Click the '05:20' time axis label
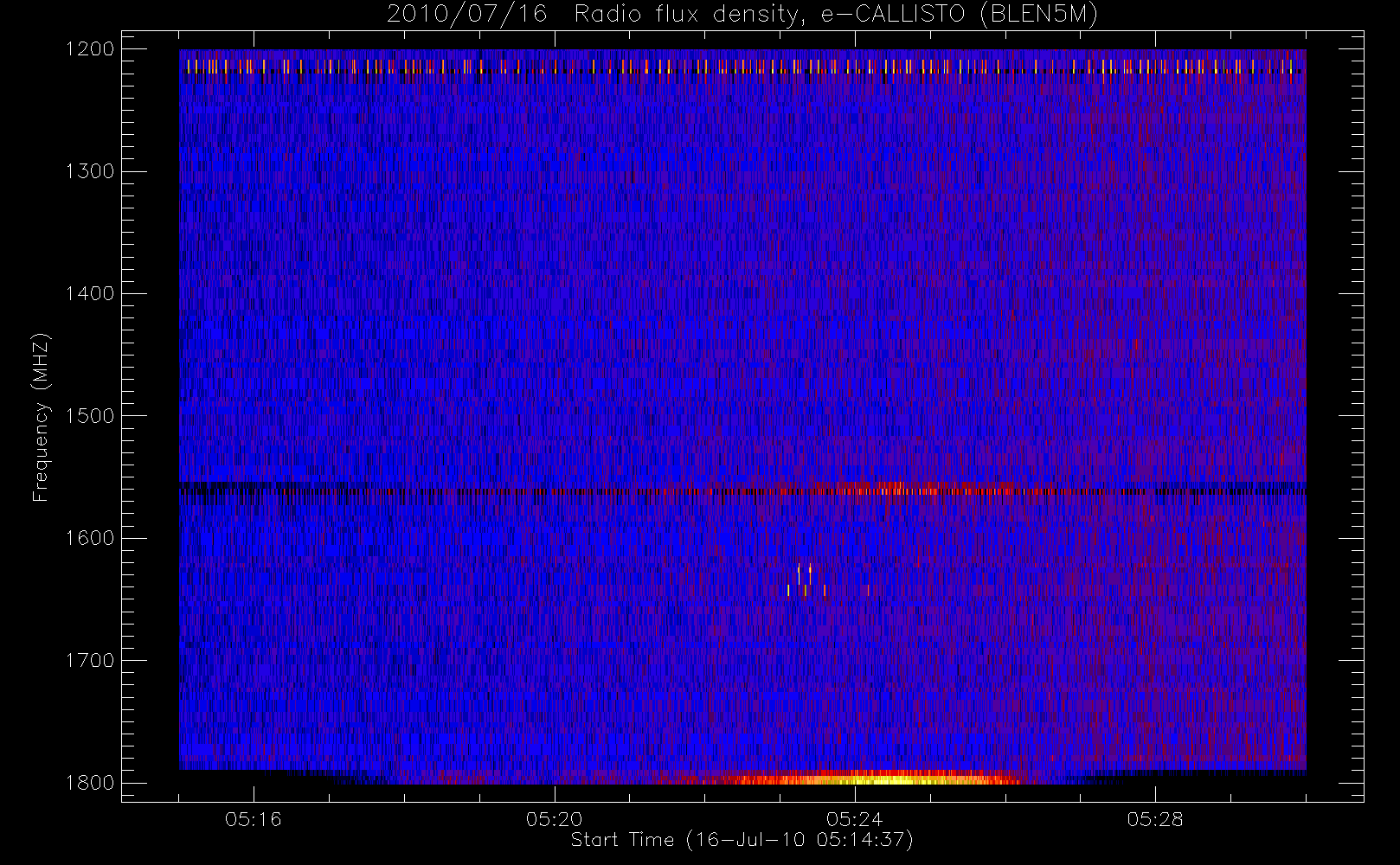This screenshot has height=865, width=1400. coord(554,819)
